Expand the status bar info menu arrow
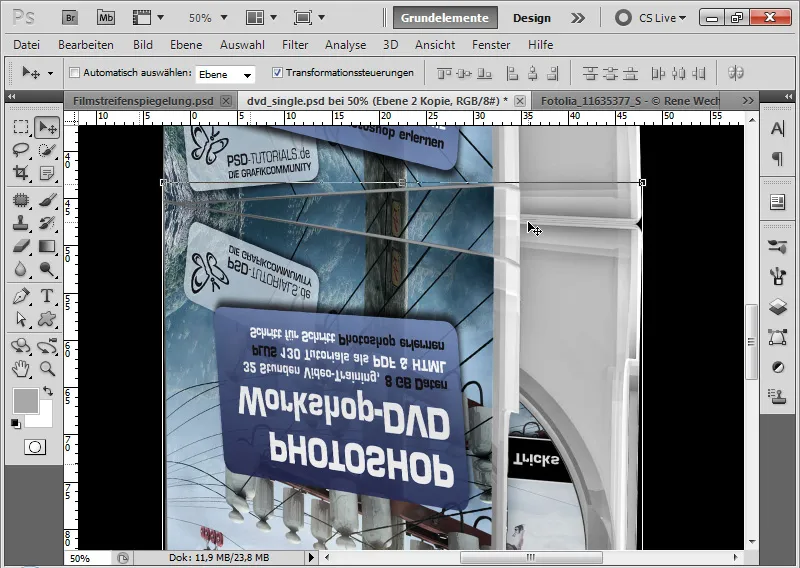This screenshot has height=568, width=800. point(311,557)
